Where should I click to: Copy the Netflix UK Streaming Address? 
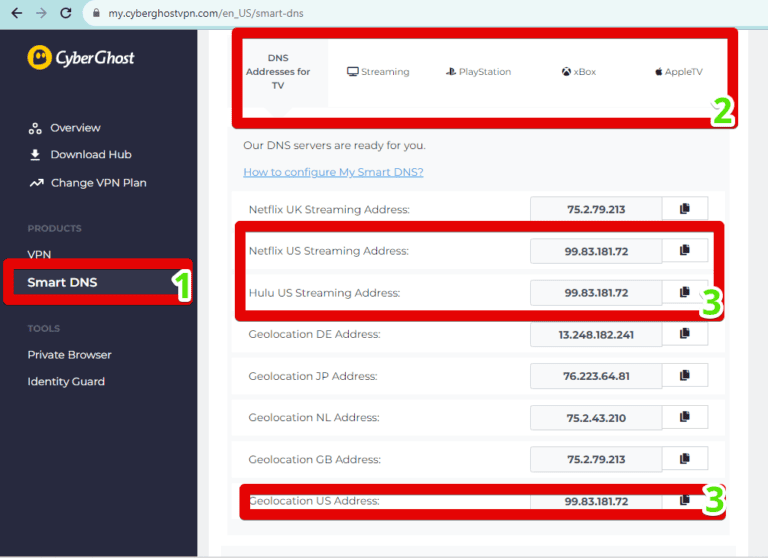(685, 209)
